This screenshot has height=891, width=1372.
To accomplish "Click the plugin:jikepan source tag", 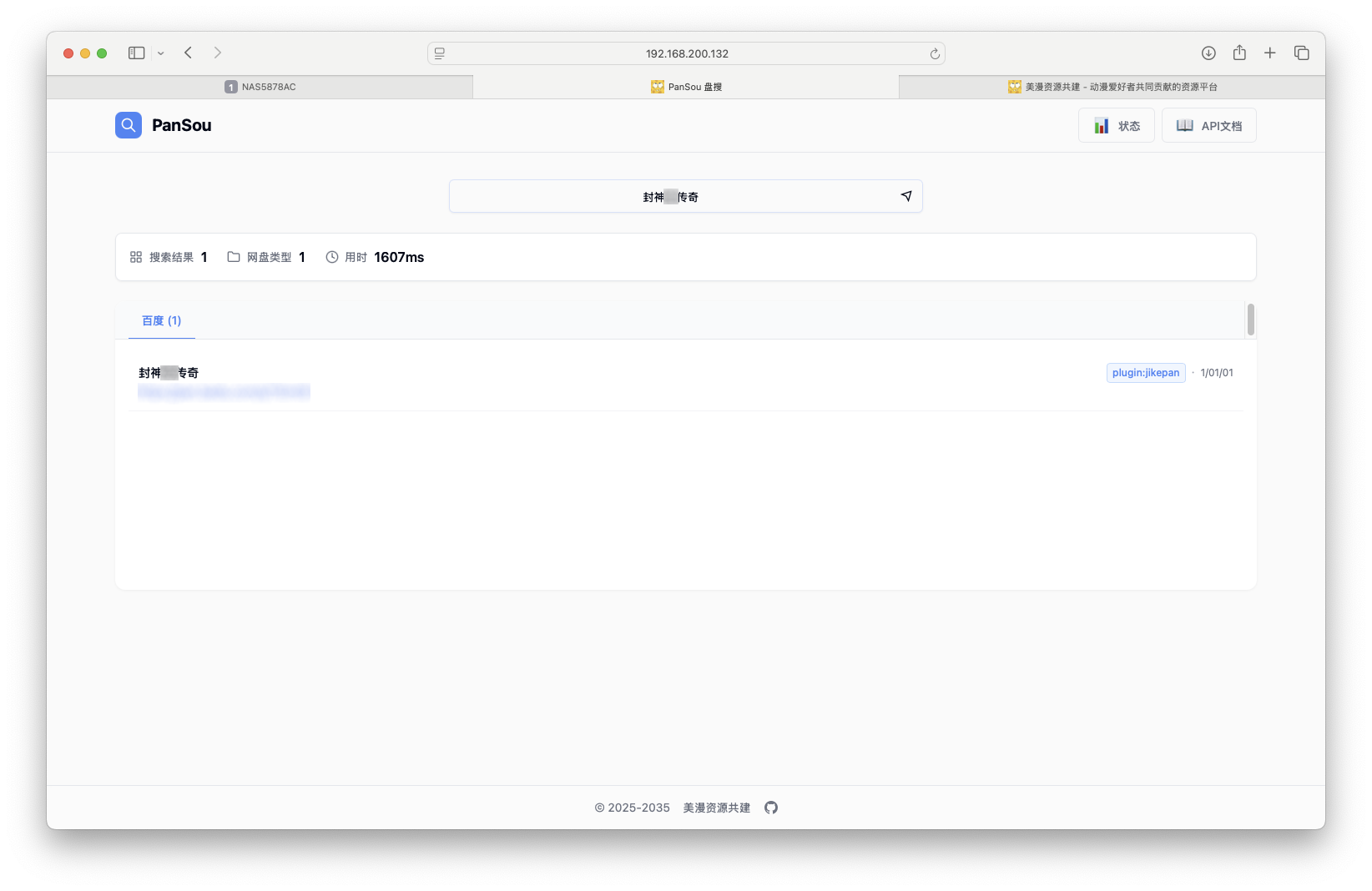I will 1145,373.
